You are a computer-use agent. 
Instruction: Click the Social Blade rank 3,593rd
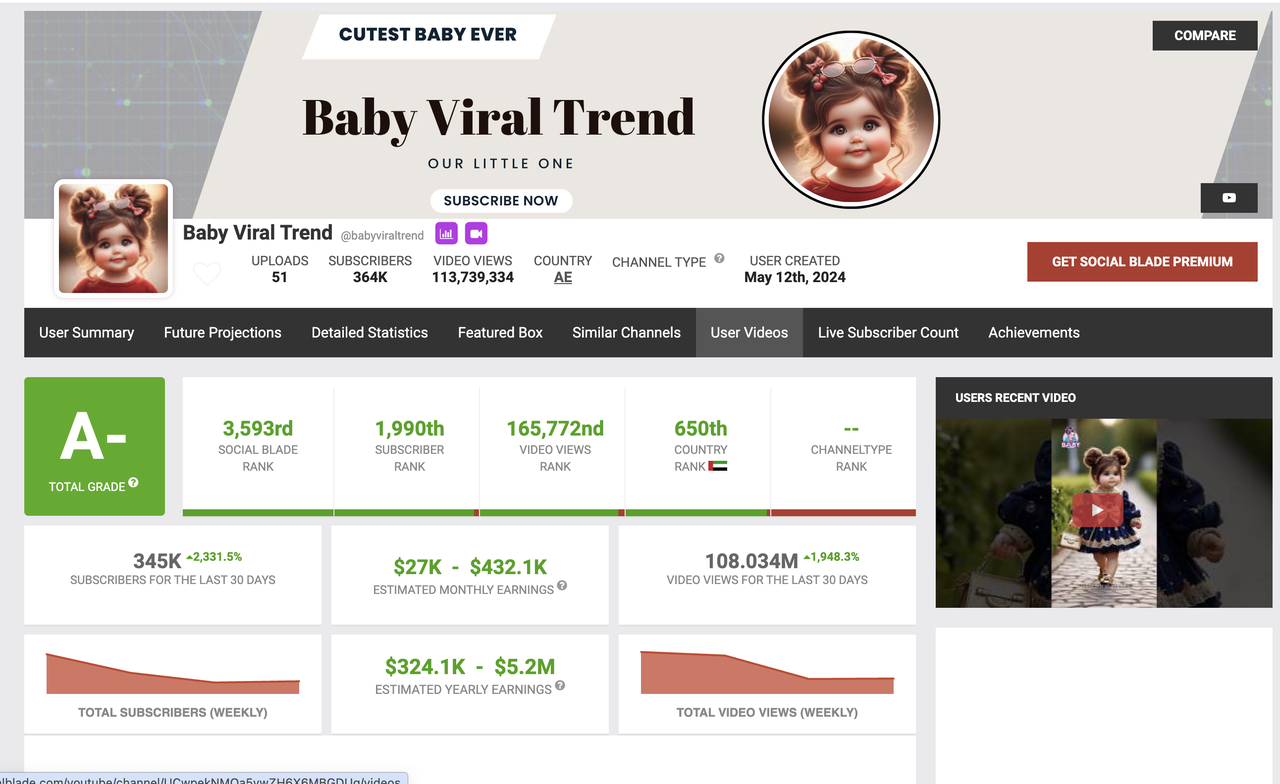pos(258,428)
